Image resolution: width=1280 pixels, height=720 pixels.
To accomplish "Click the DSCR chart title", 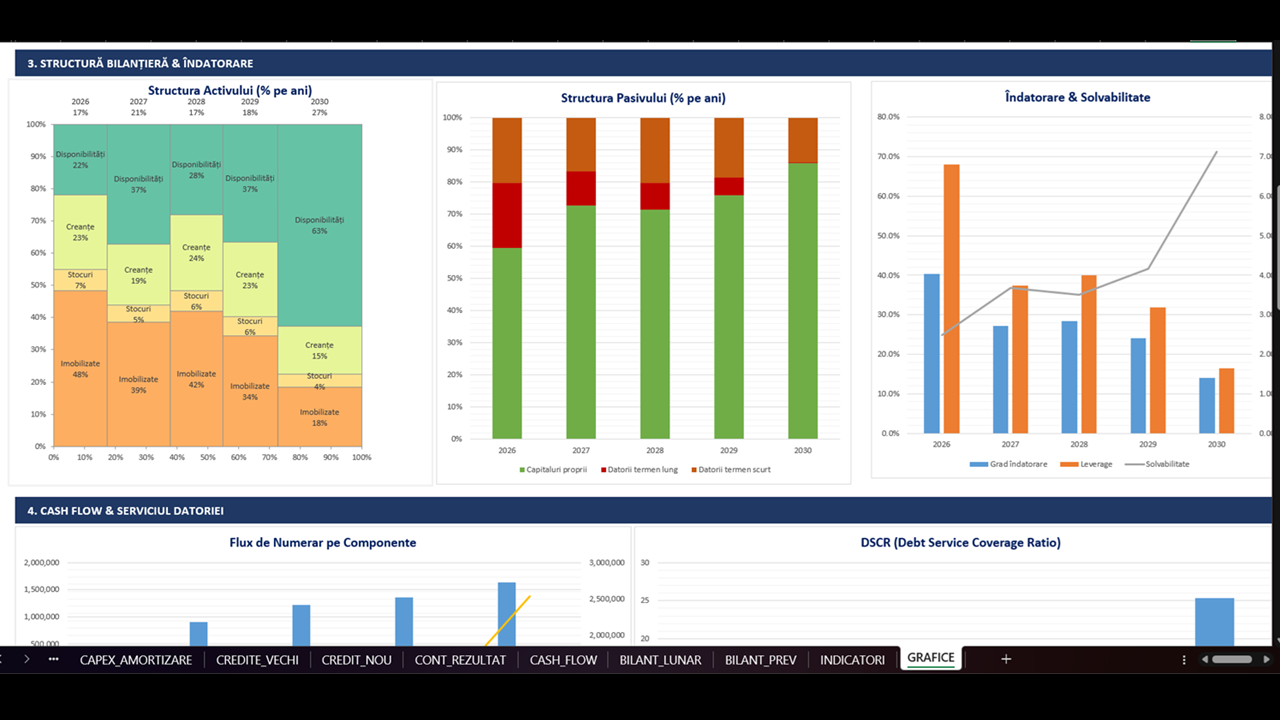I will (x=960, y=542).
